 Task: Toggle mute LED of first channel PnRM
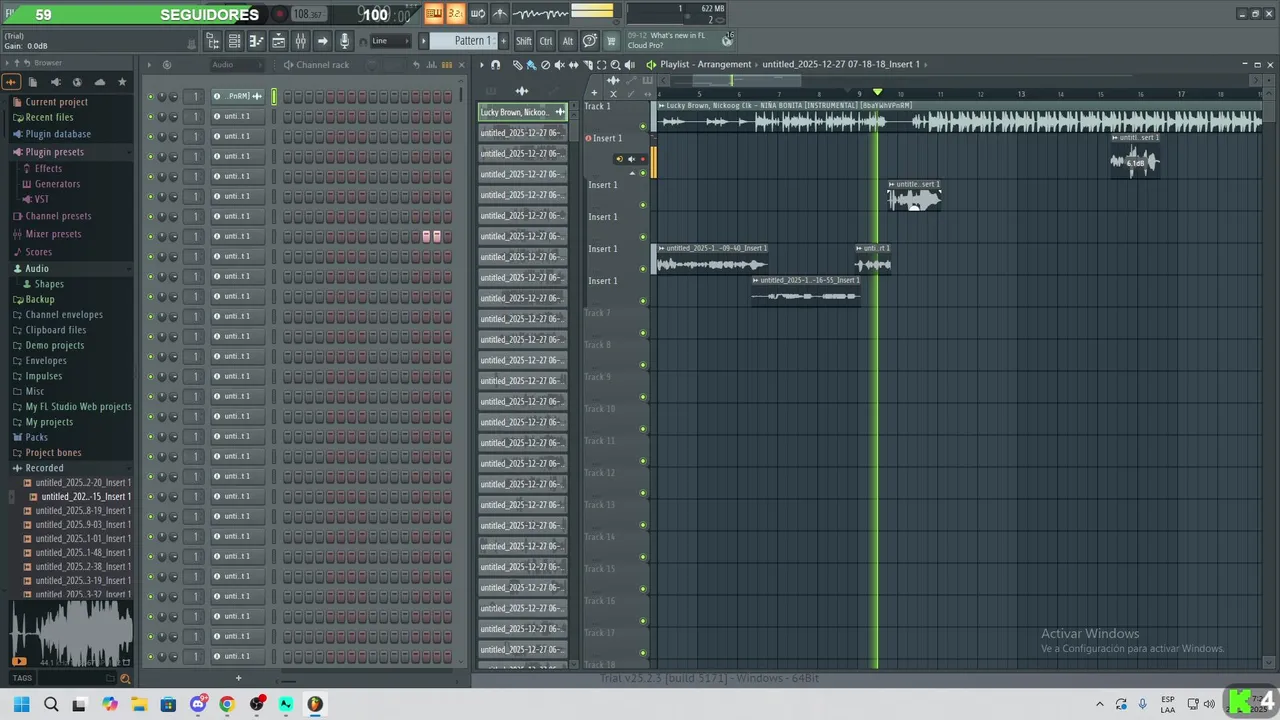point(151,97)
